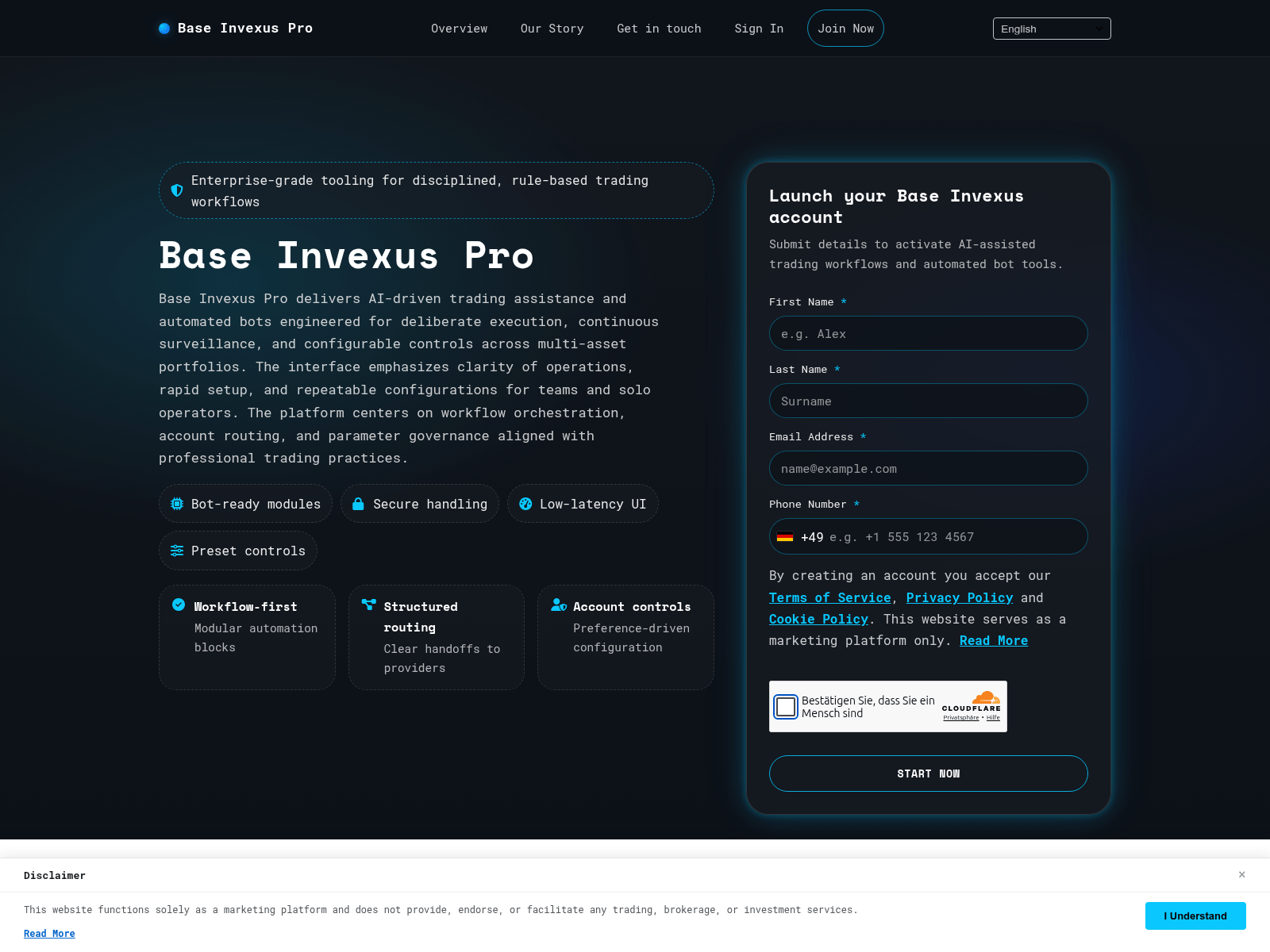Screen dimensions: 1270x952
Task: Click the routing icon on Structured routing card
Action: coord(368,605)
